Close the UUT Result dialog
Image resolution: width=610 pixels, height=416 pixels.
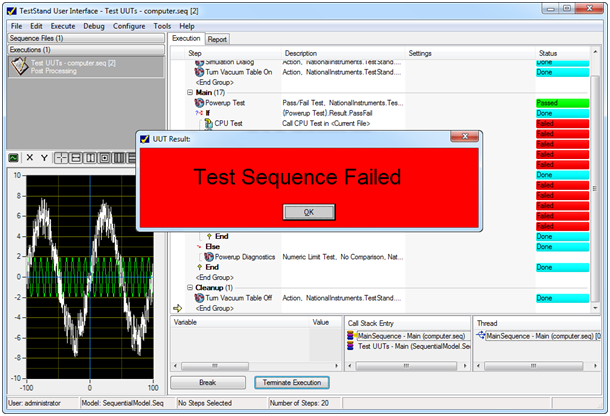[464, 138]
